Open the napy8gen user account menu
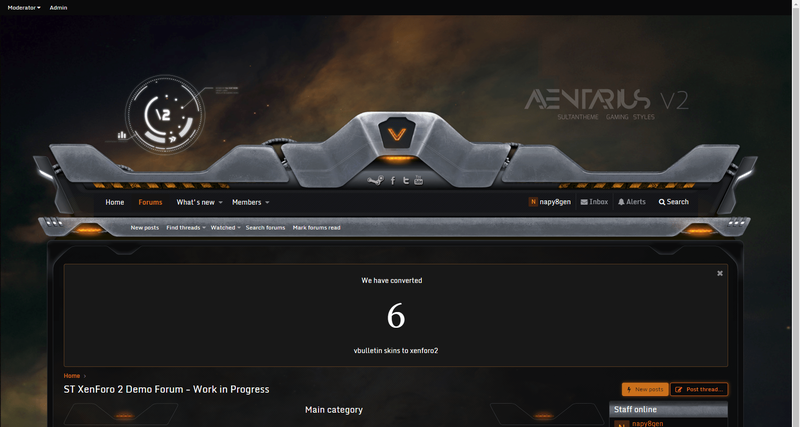Screen dimensions: 800x427 pos(551,202)
